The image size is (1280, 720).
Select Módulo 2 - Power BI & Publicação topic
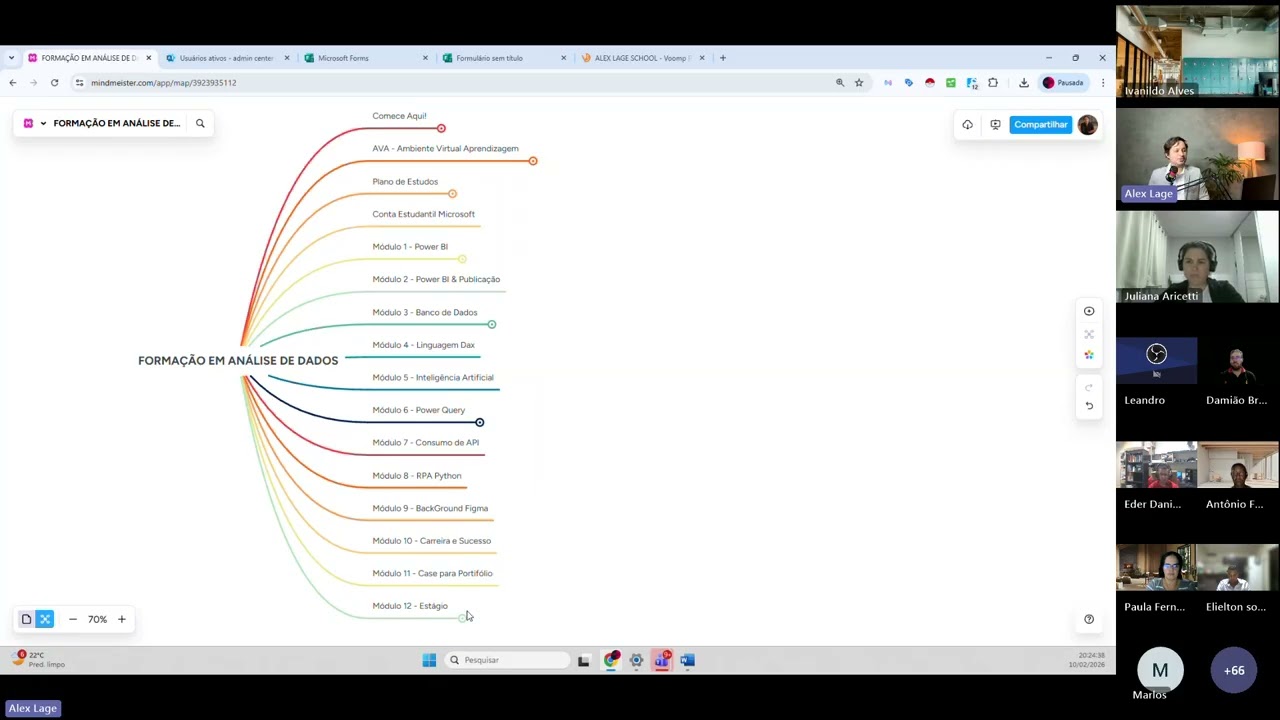coord(436,279)
